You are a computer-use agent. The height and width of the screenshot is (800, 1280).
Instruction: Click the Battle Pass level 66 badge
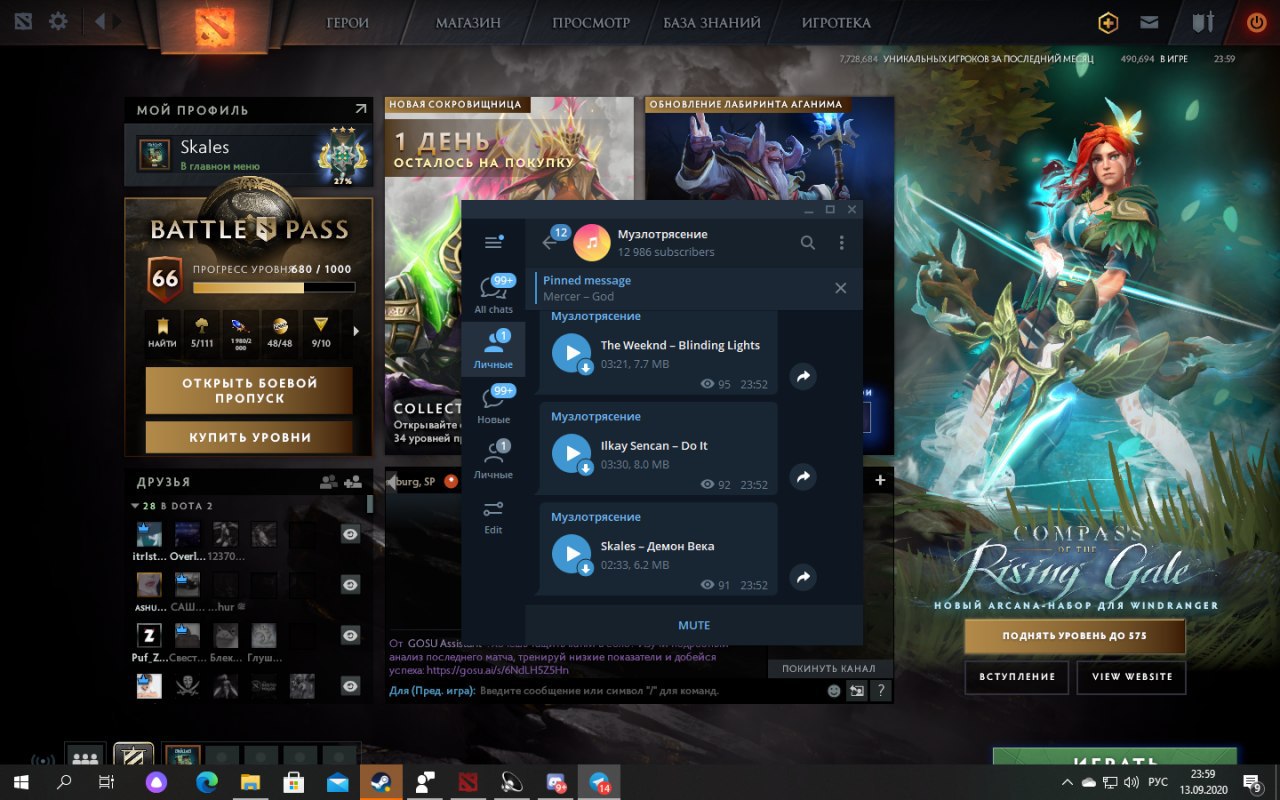(165, 279)
